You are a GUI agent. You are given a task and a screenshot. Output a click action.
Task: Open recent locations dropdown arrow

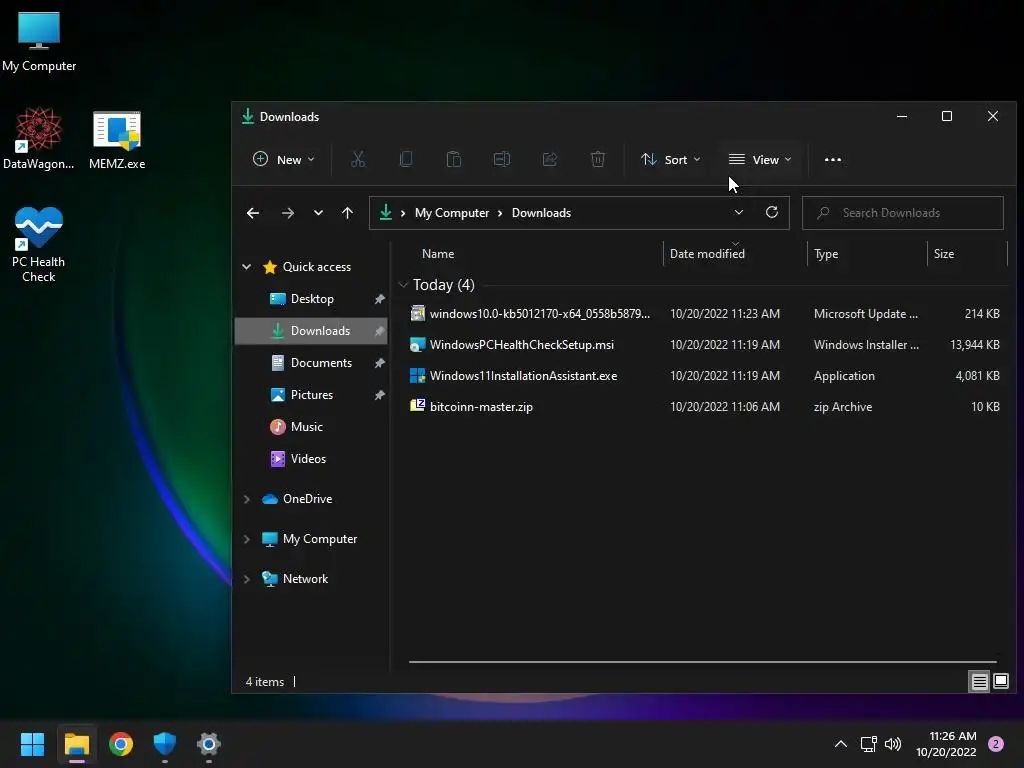[x=318, y=213]
